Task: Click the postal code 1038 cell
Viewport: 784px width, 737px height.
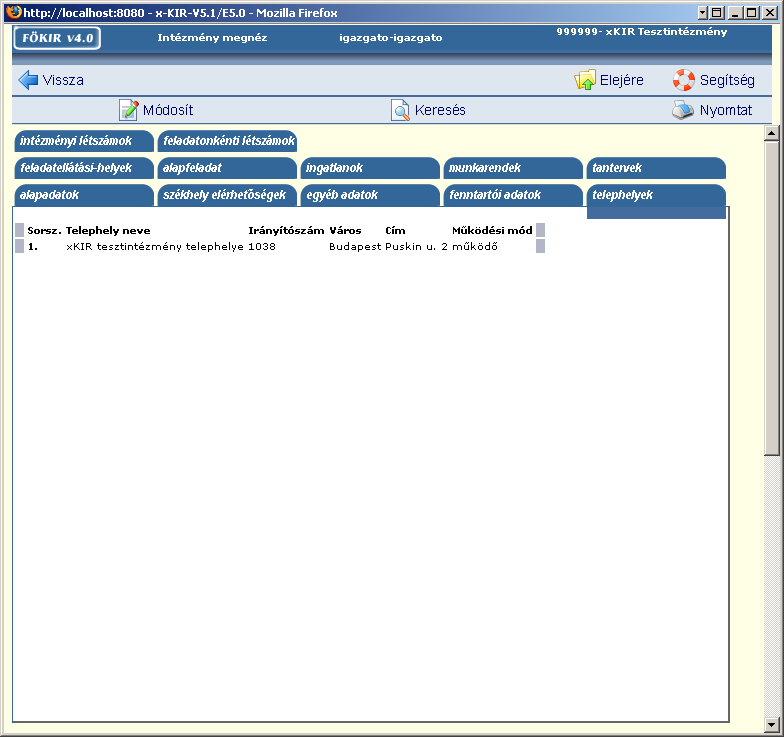Action: [262, 246]
